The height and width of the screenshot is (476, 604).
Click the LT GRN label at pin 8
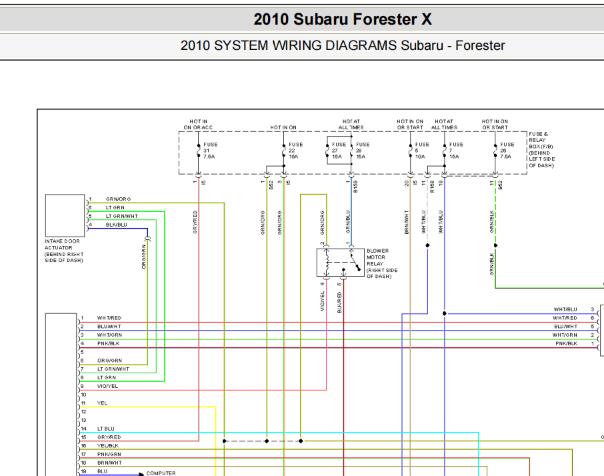106,378
